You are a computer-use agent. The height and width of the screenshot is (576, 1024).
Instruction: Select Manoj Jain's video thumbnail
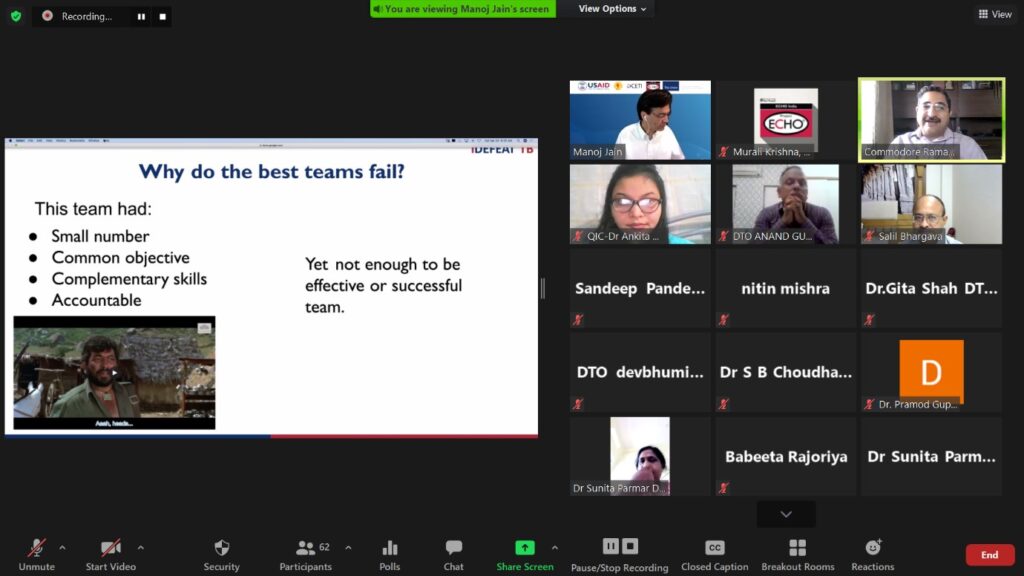(640, 121)
